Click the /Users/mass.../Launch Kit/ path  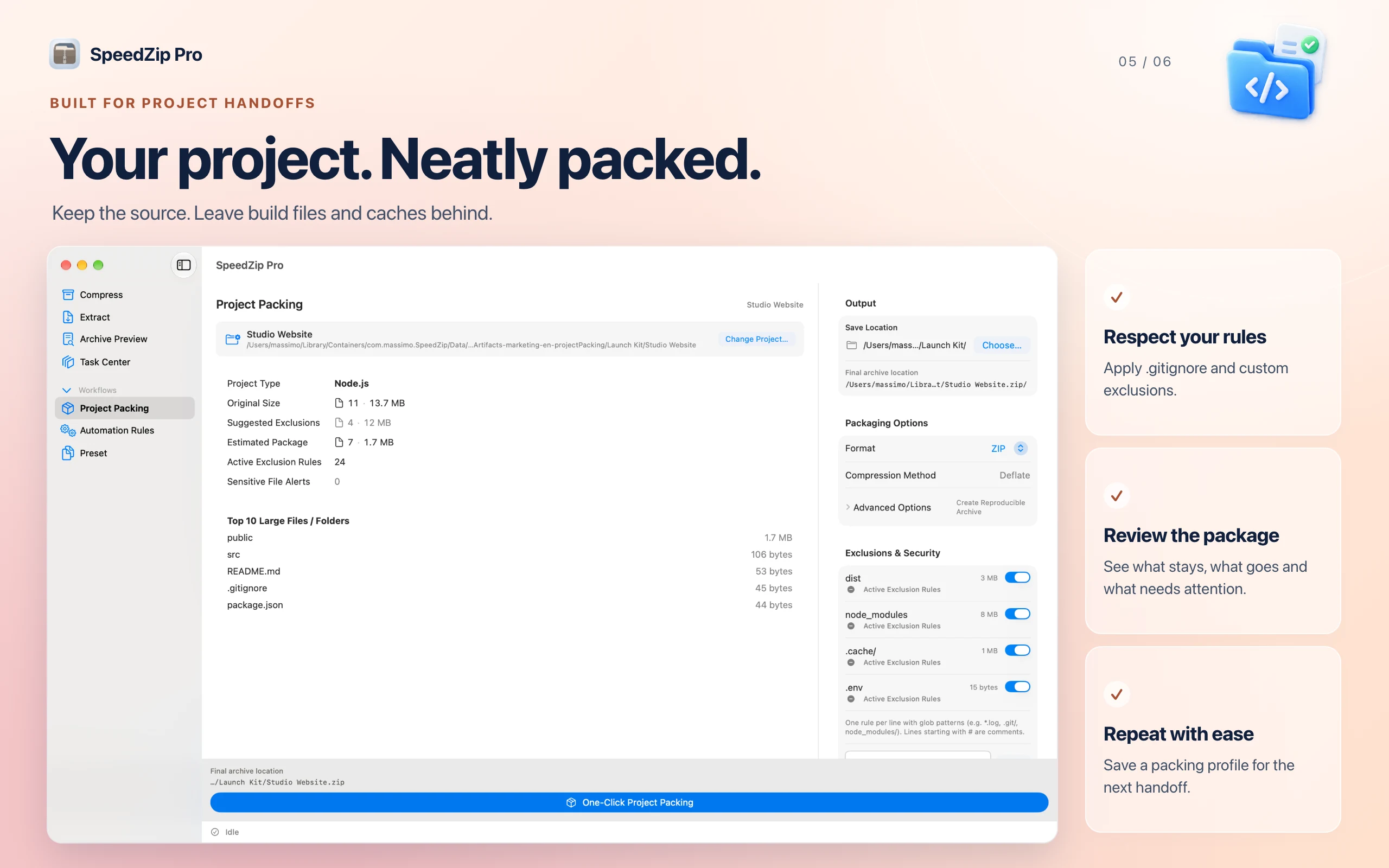coord(914,345)
